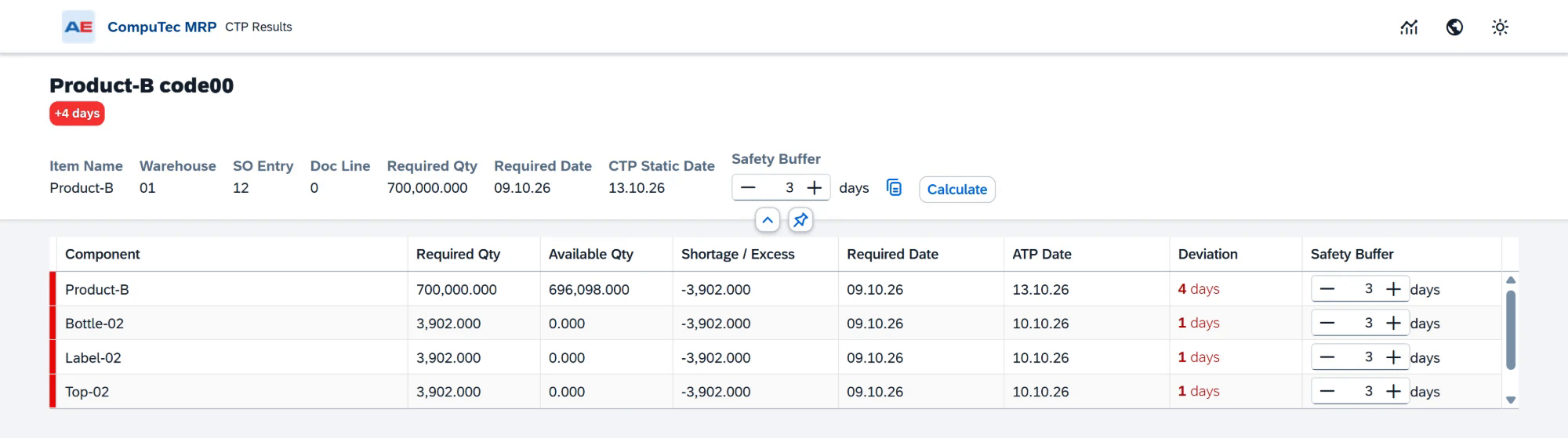The height and width of the screenshot is (438, 1568).
Task: Click the copy safety buffer icon
Action: pos(894,188)
